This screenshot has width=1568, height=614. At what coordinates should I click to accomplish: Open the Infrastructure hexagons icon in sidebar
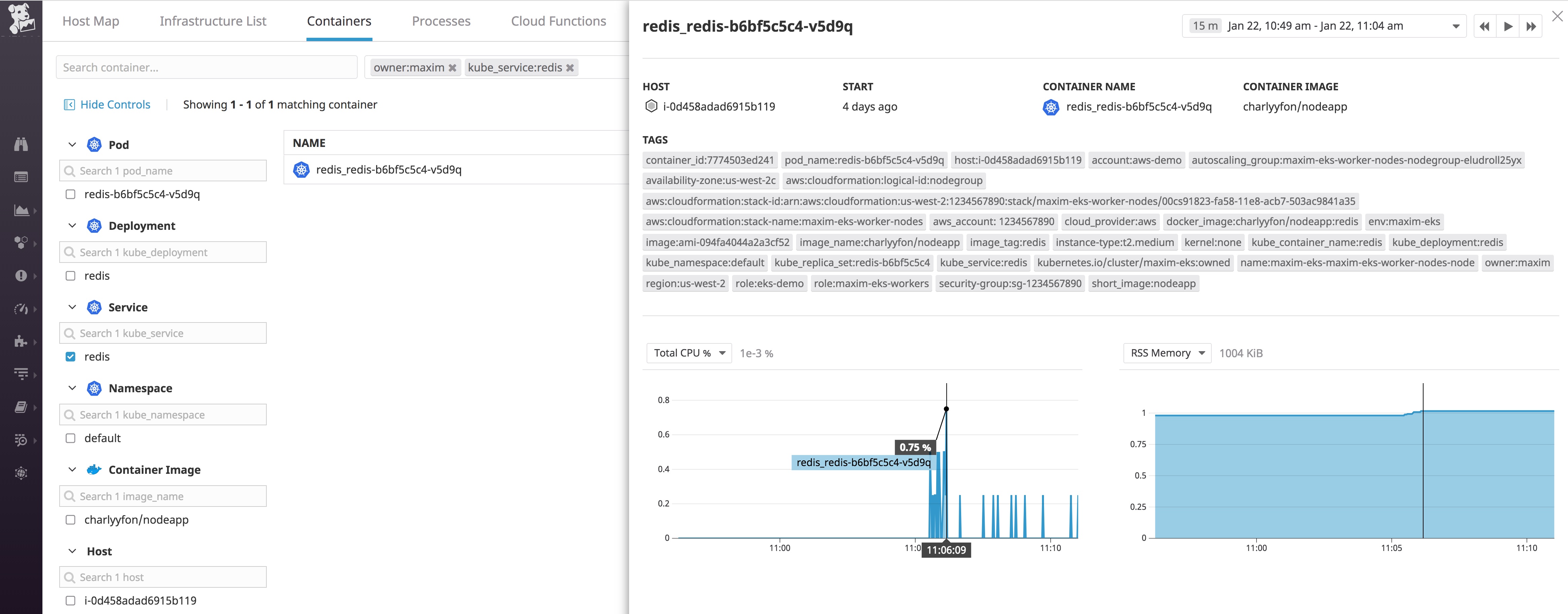(x=21, y=242)
